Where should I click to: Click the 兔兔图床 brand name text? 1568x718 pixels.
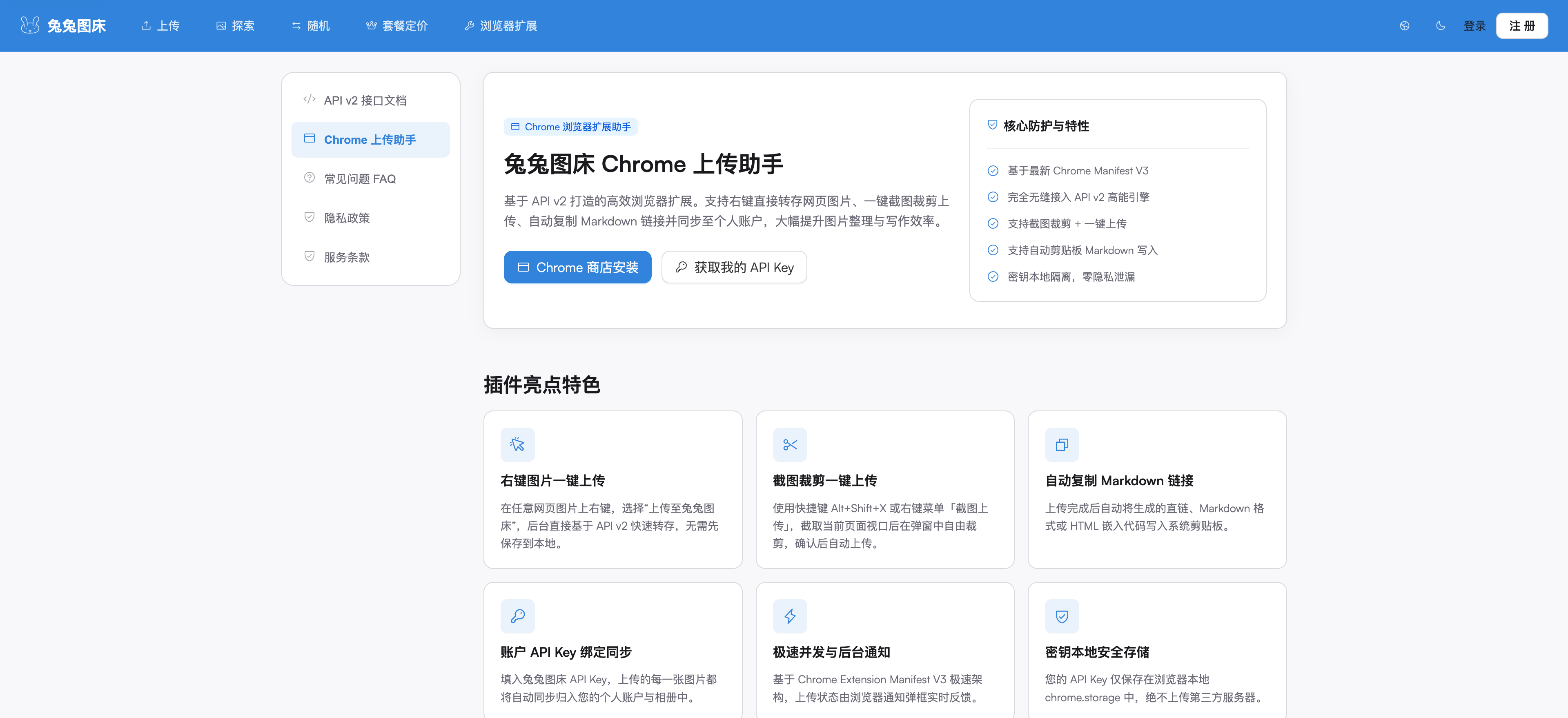(77, 26)
